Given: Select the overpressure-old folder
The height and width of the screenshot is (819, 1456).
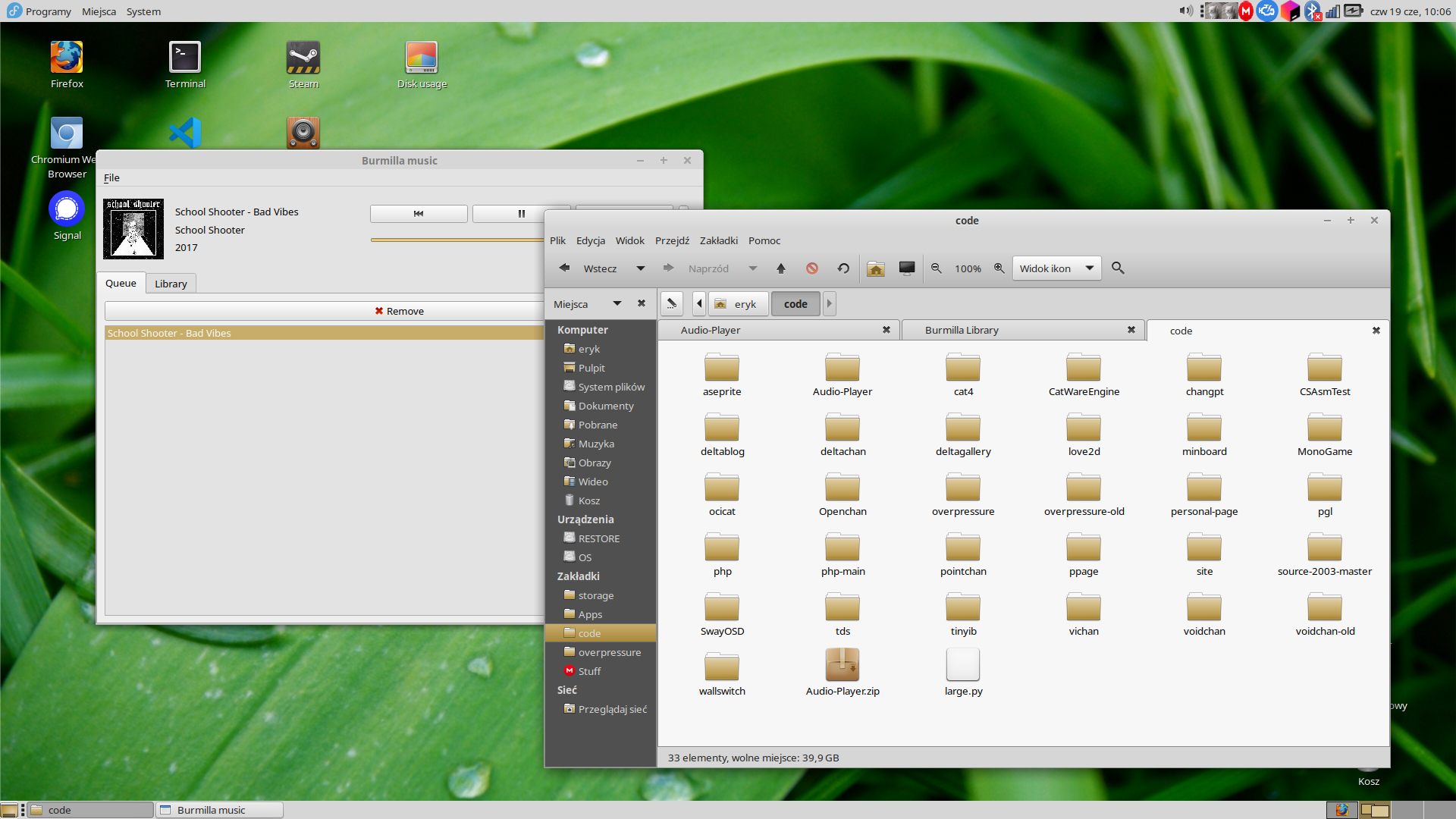Looking at the screenshot, I should click(x=1084, y=495).
